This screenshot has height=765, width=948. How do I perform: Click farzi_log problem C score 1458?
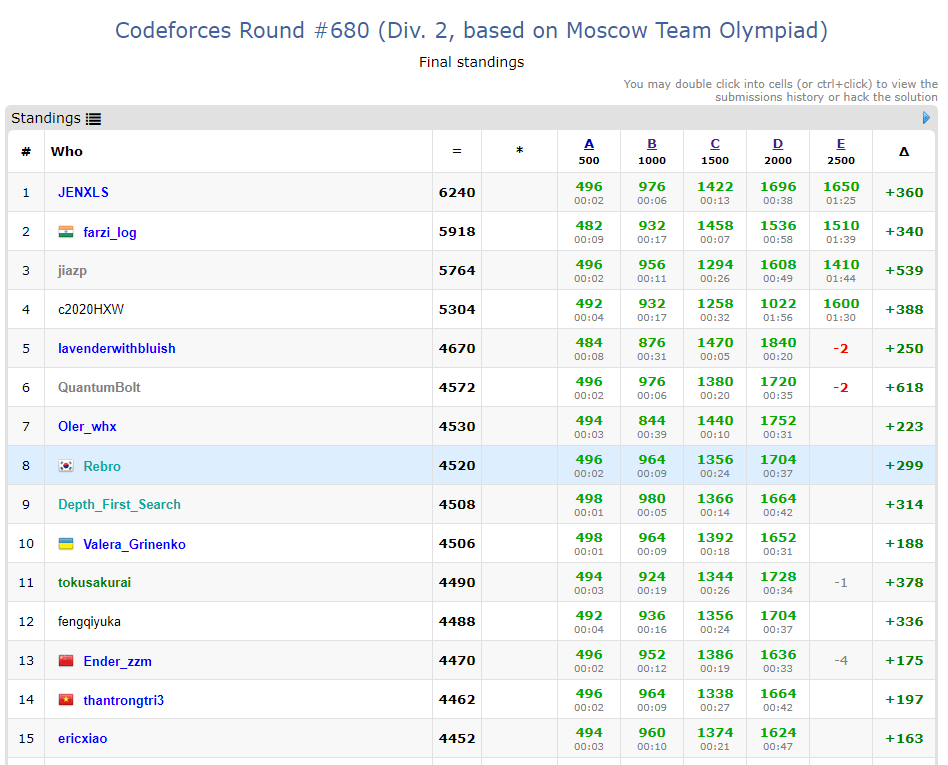click(715, 226)
